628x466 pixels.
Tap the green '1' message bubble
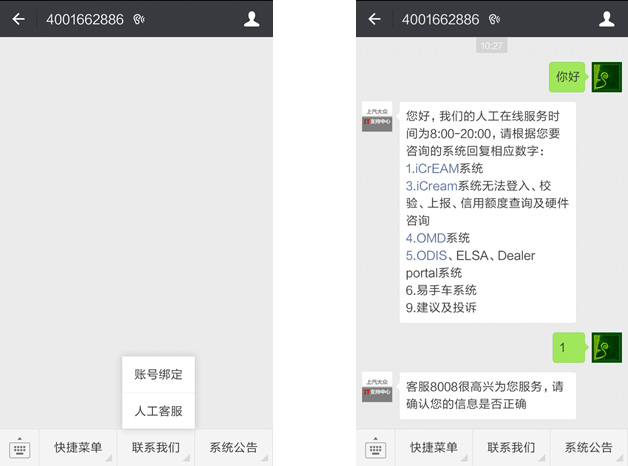(569, 347)
